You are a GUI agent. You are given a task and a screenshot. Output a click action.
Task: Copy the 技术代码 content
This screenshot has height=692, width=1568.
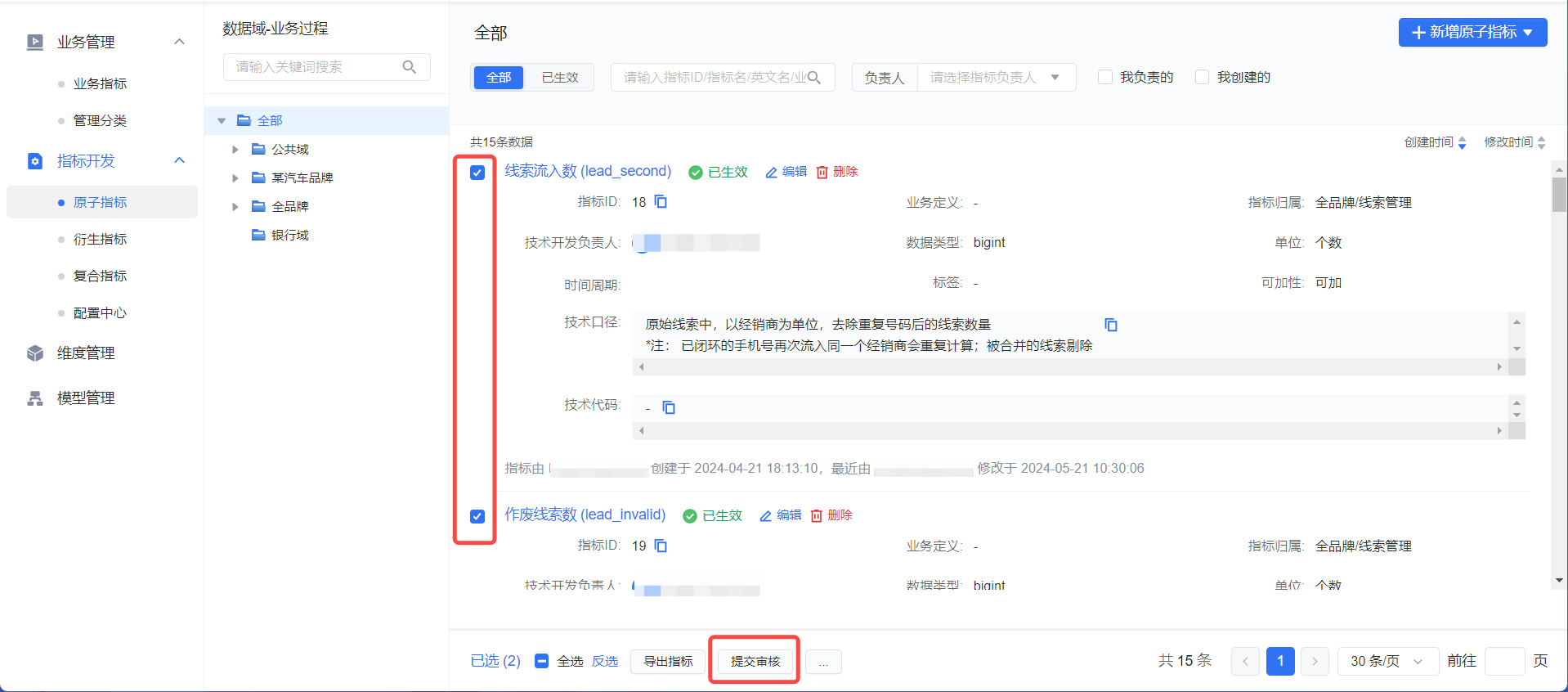click(669, 407)
